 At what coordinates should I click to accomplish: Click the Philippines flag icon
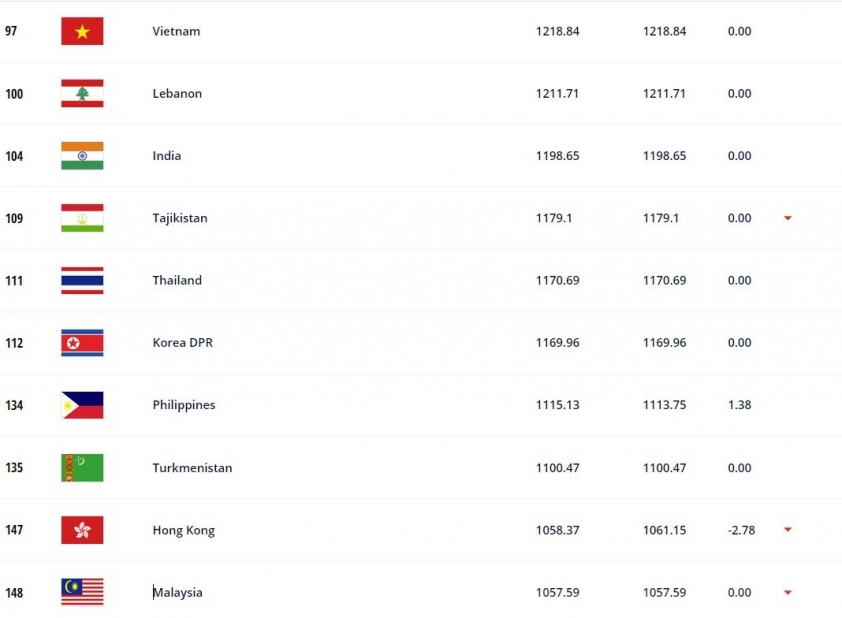(82, 405)
